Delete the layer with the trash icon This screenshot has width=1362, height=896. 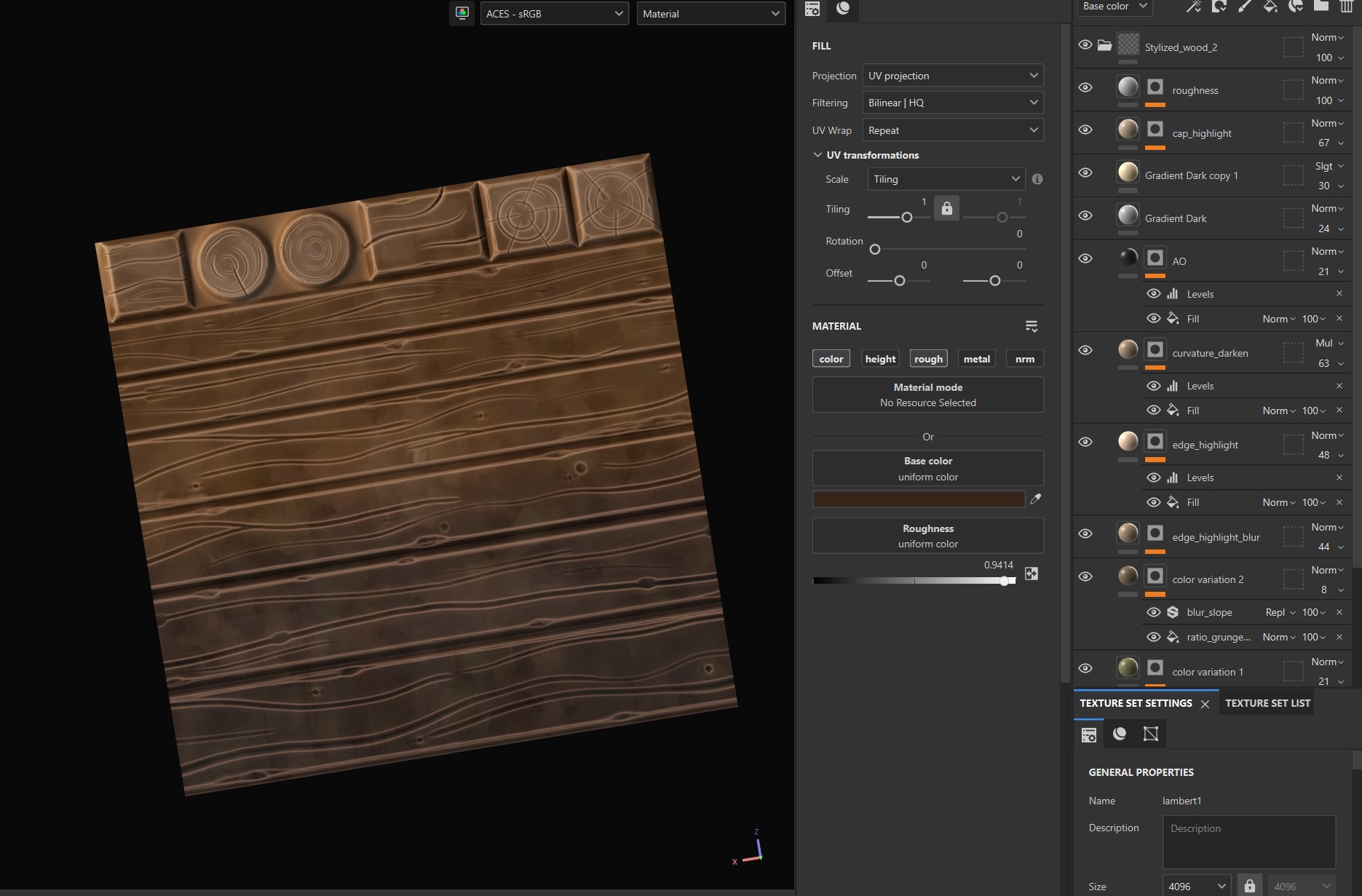1346,7
